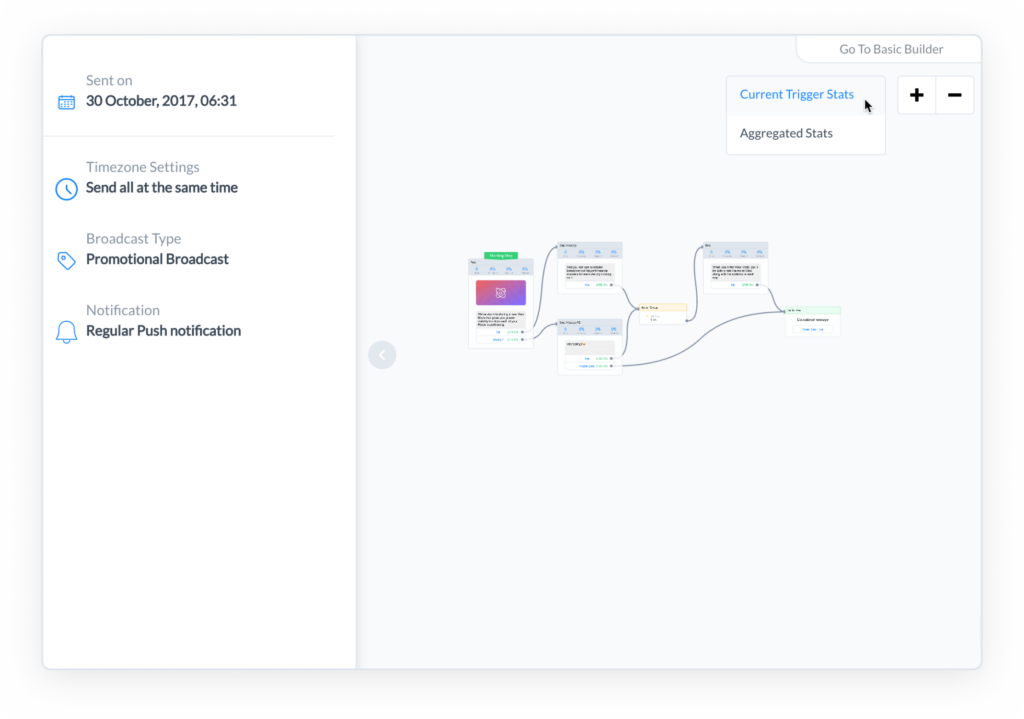Click the gradient image inside the Starting Step node
Screen dimensions: 1024x719
[x=500, y=292]
